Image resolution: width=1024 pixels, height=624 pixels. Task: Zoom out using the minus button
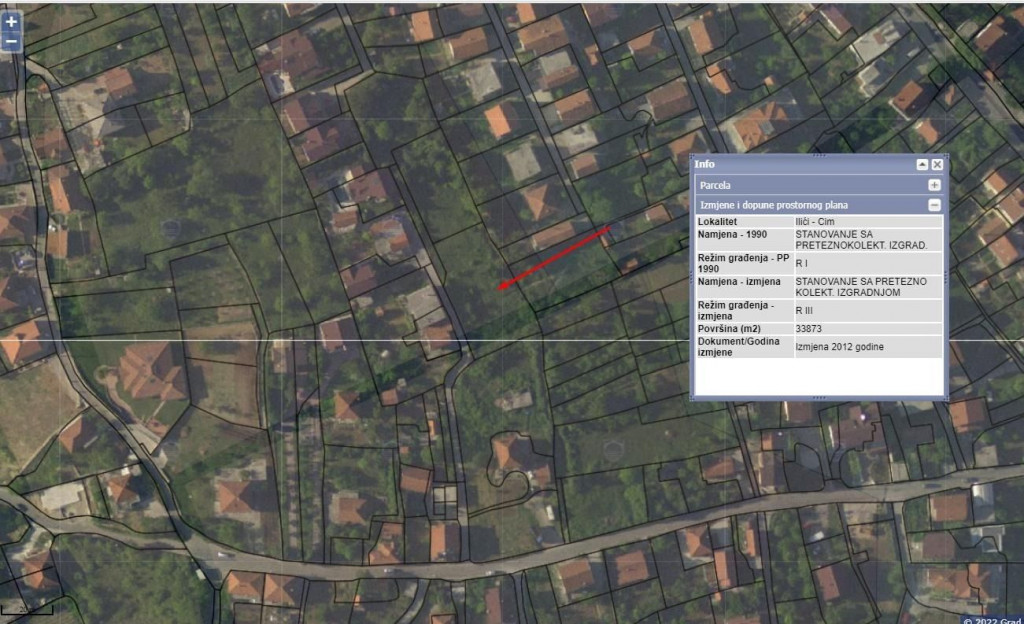(x=11, y=42)
